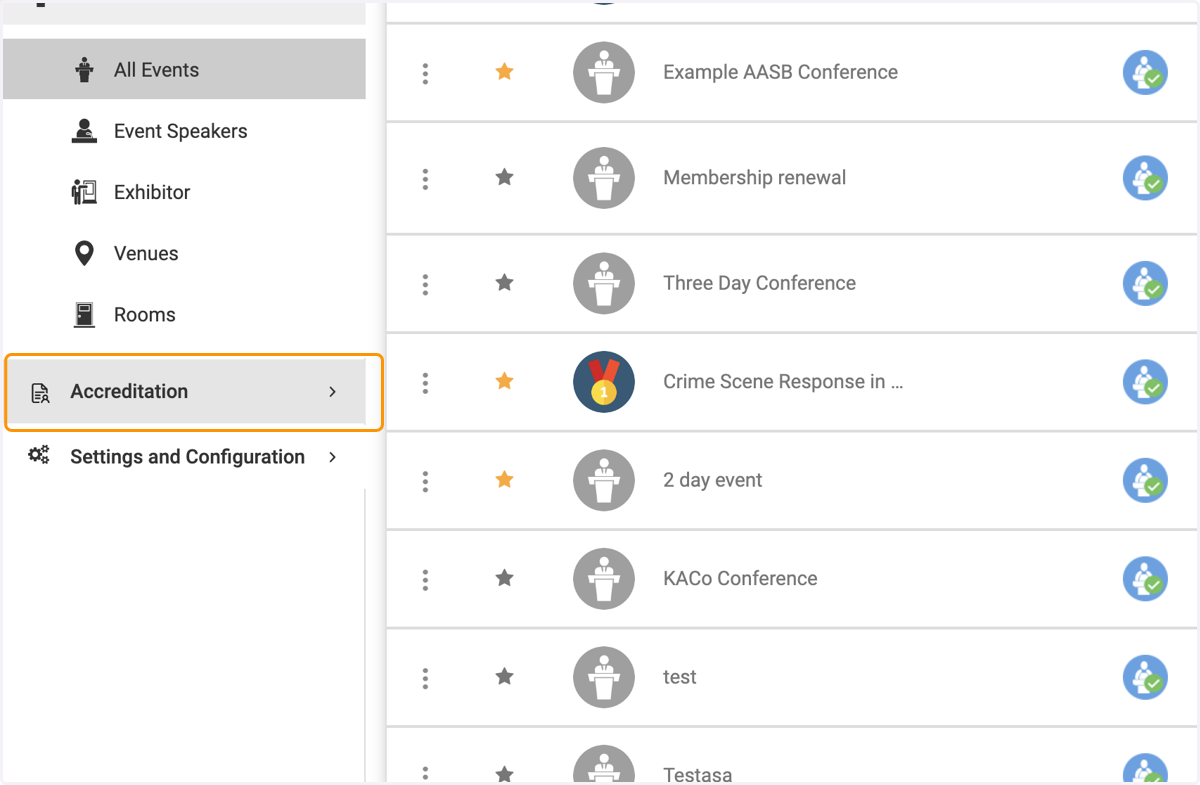Viewport: 1200px width, 785px height.
Task: Open Three Day Conference event
Action: pos(759,283)
